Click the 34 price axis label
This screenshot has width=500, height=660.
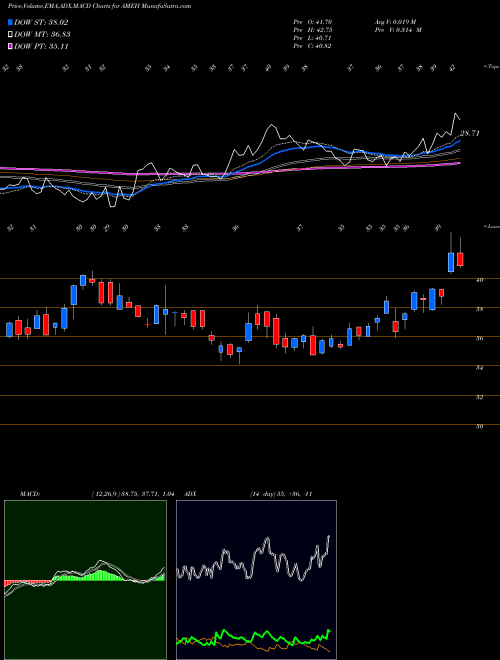point(479,367)
